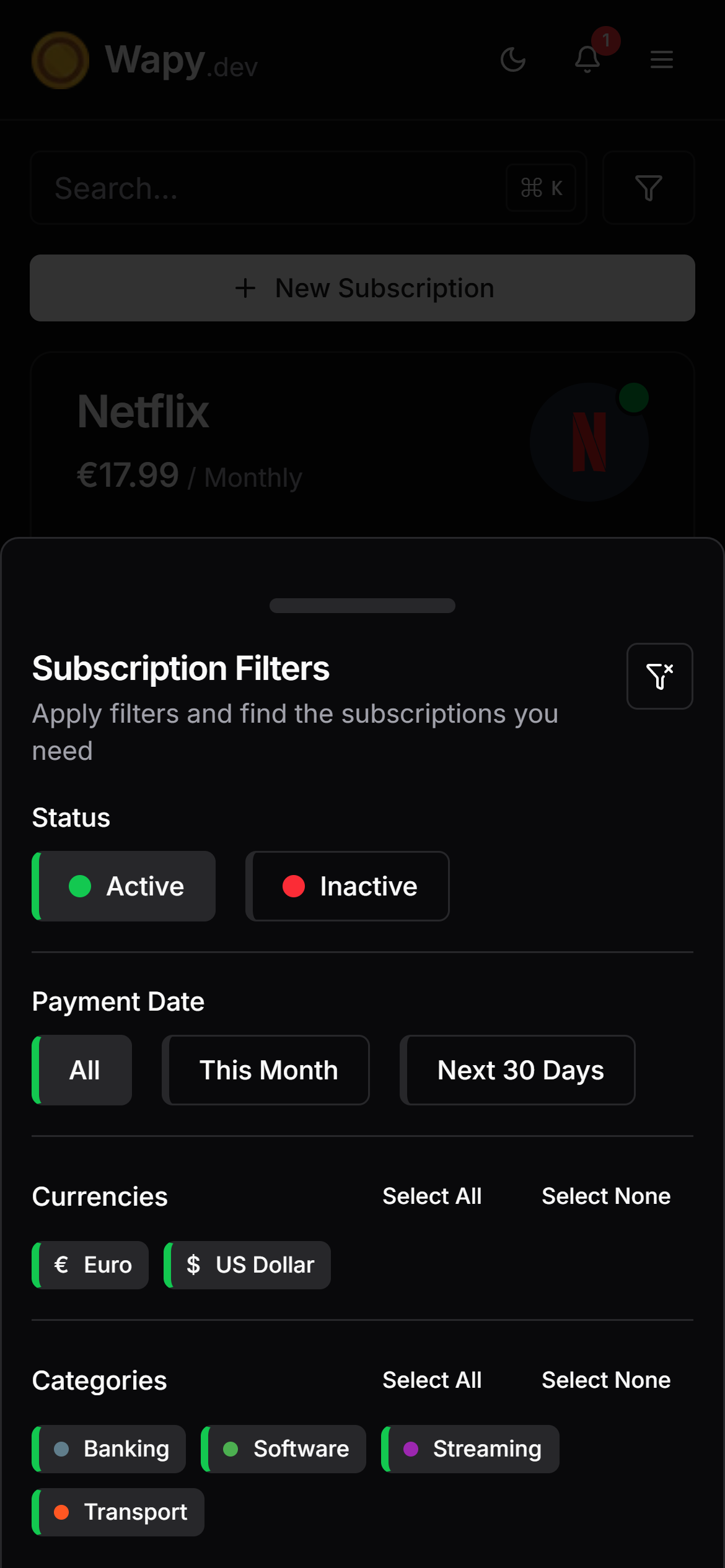Click the Netflix logo icon
The image size is (725, 1568).
pos(589,442)
